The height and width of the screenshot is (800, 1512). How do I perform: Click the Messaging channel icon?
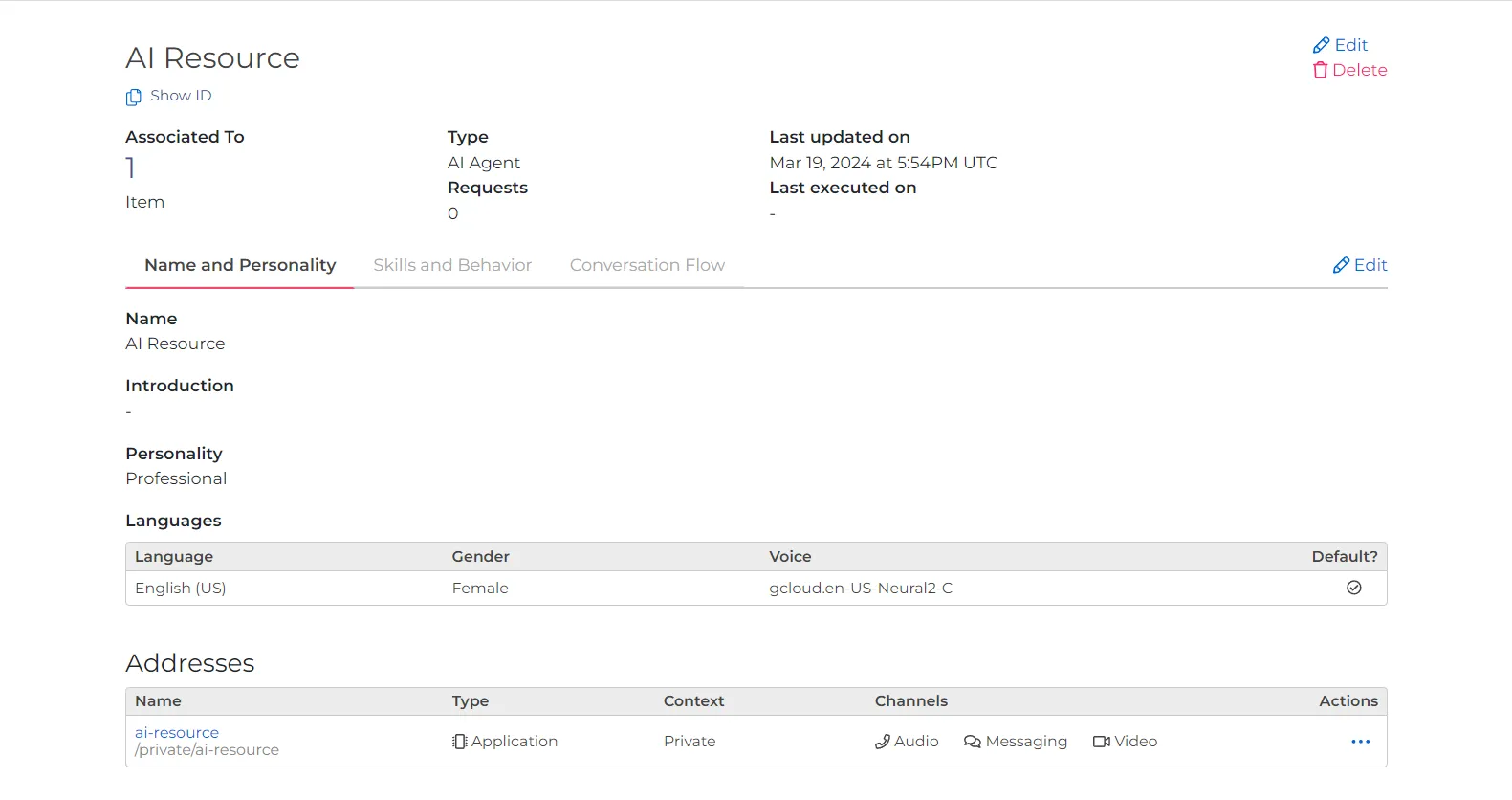click(973, 742)
